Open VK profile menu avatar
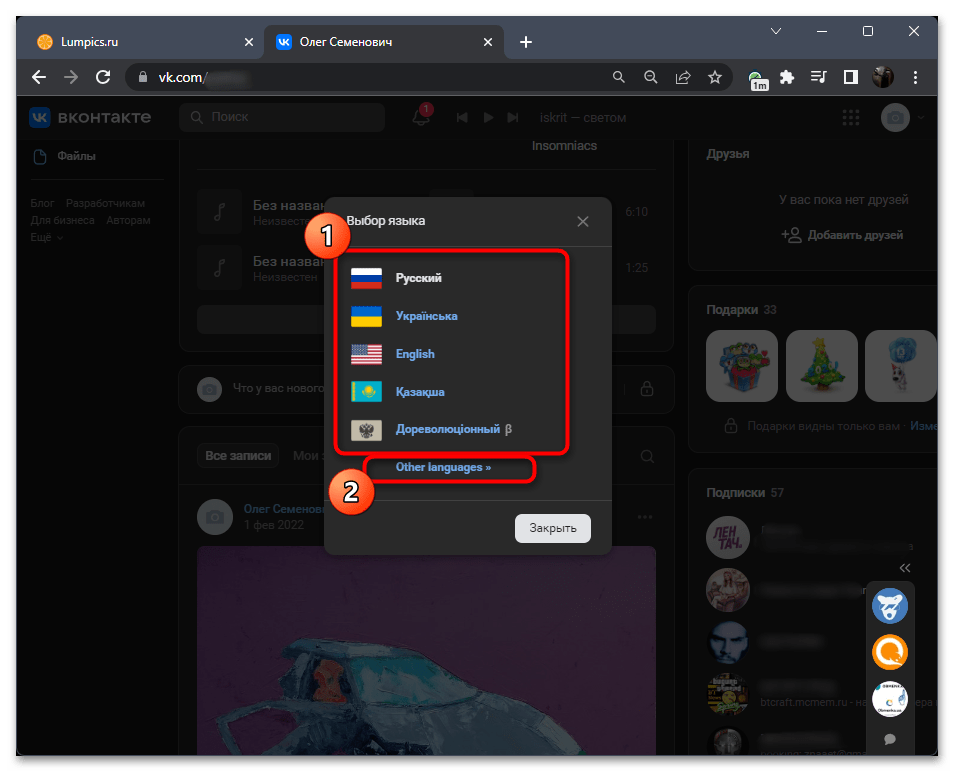This screenshot has height=772, width=954. coord(895,117)
